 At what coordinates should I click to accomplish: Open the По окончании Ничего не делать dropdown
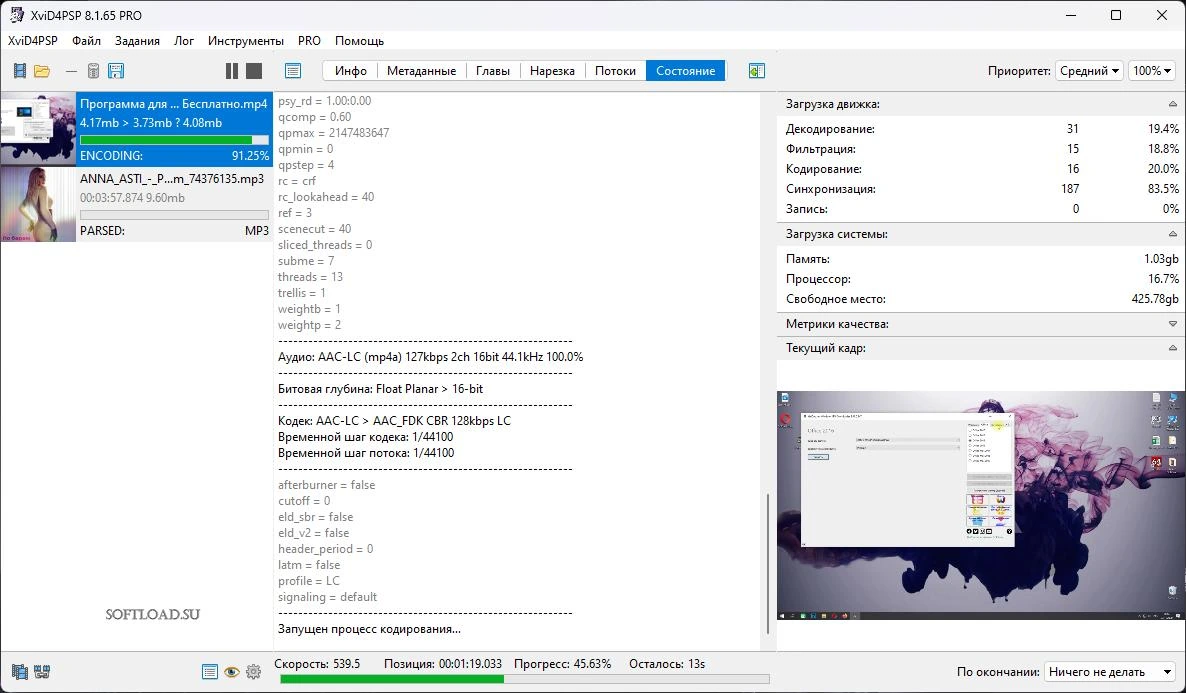pyautogui.click(x=1110, y=672)
